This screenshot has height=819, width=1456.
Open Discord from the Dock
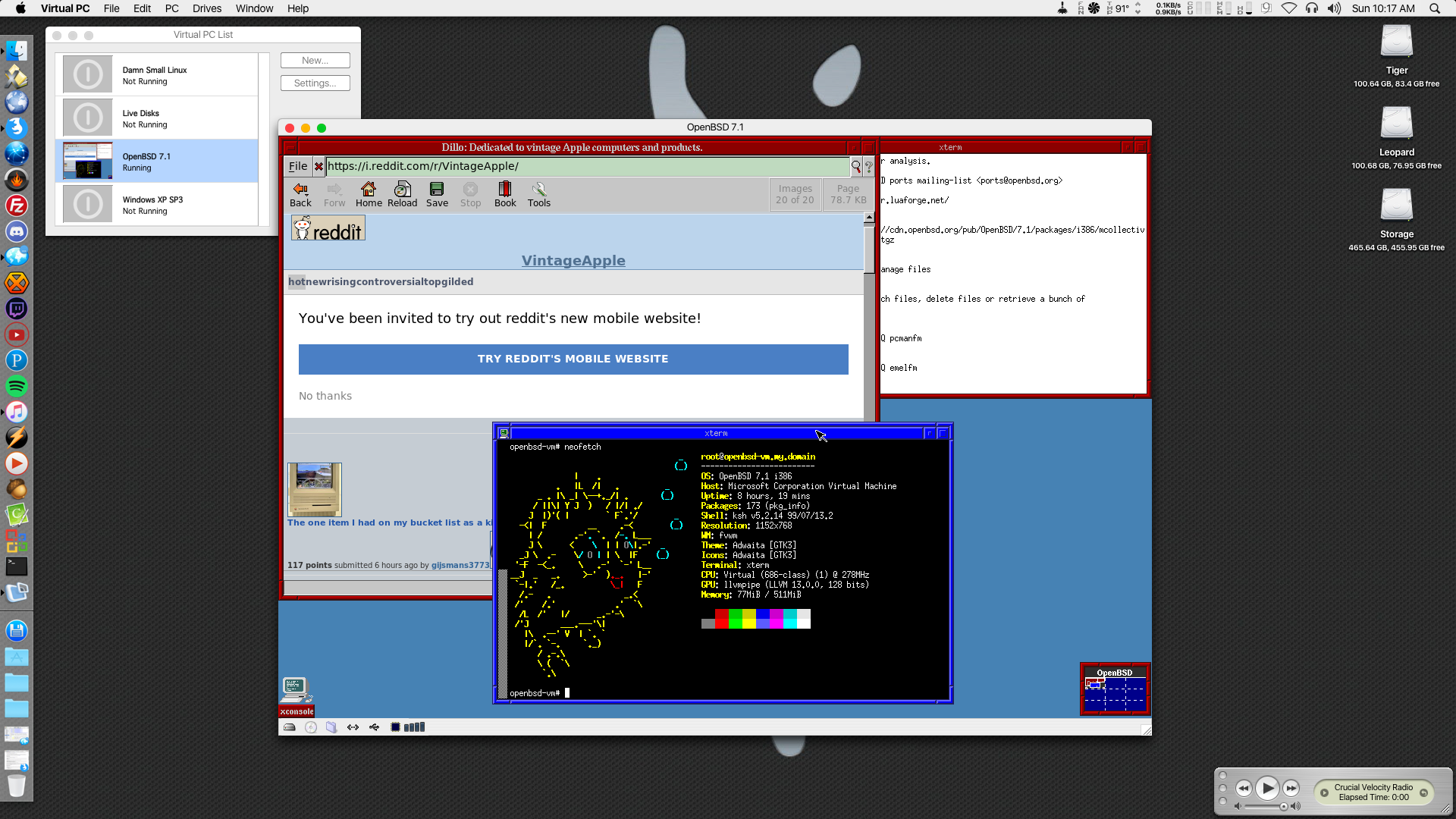tap(16, 231)
